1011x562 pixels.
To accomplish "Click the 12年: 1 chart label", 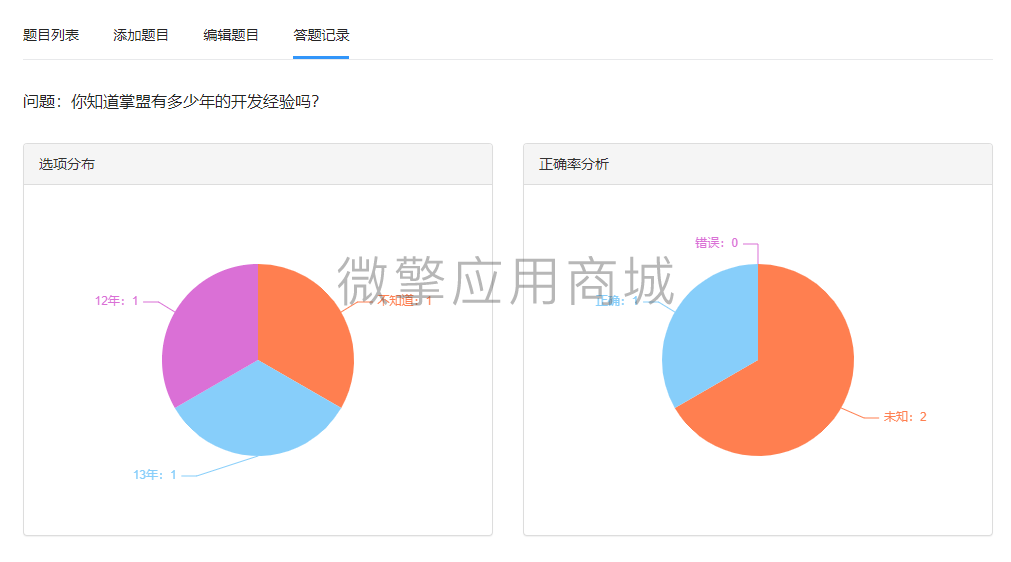I will (x=117, y=301).
